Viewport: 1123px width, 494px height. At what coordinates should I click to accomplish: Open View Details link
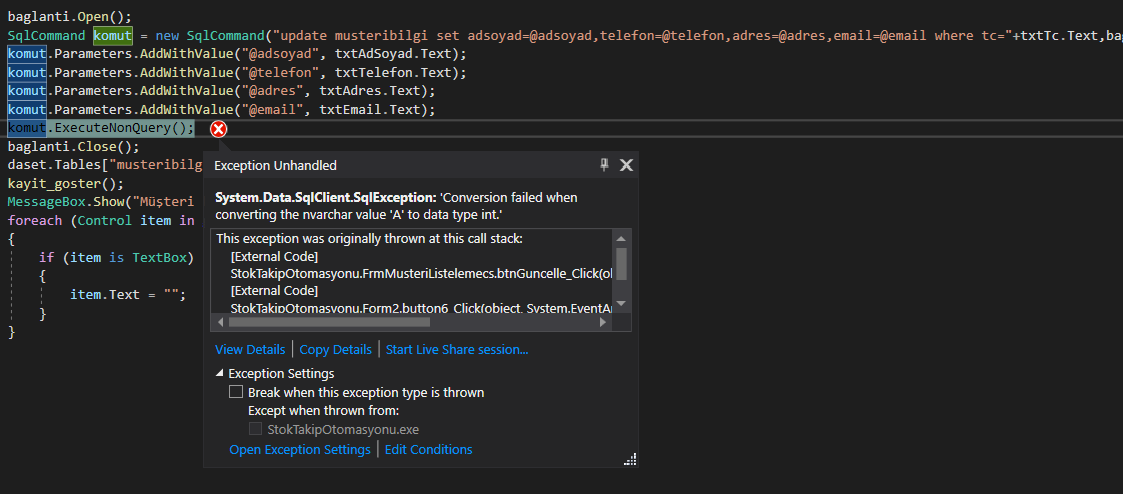click(250, 349)
